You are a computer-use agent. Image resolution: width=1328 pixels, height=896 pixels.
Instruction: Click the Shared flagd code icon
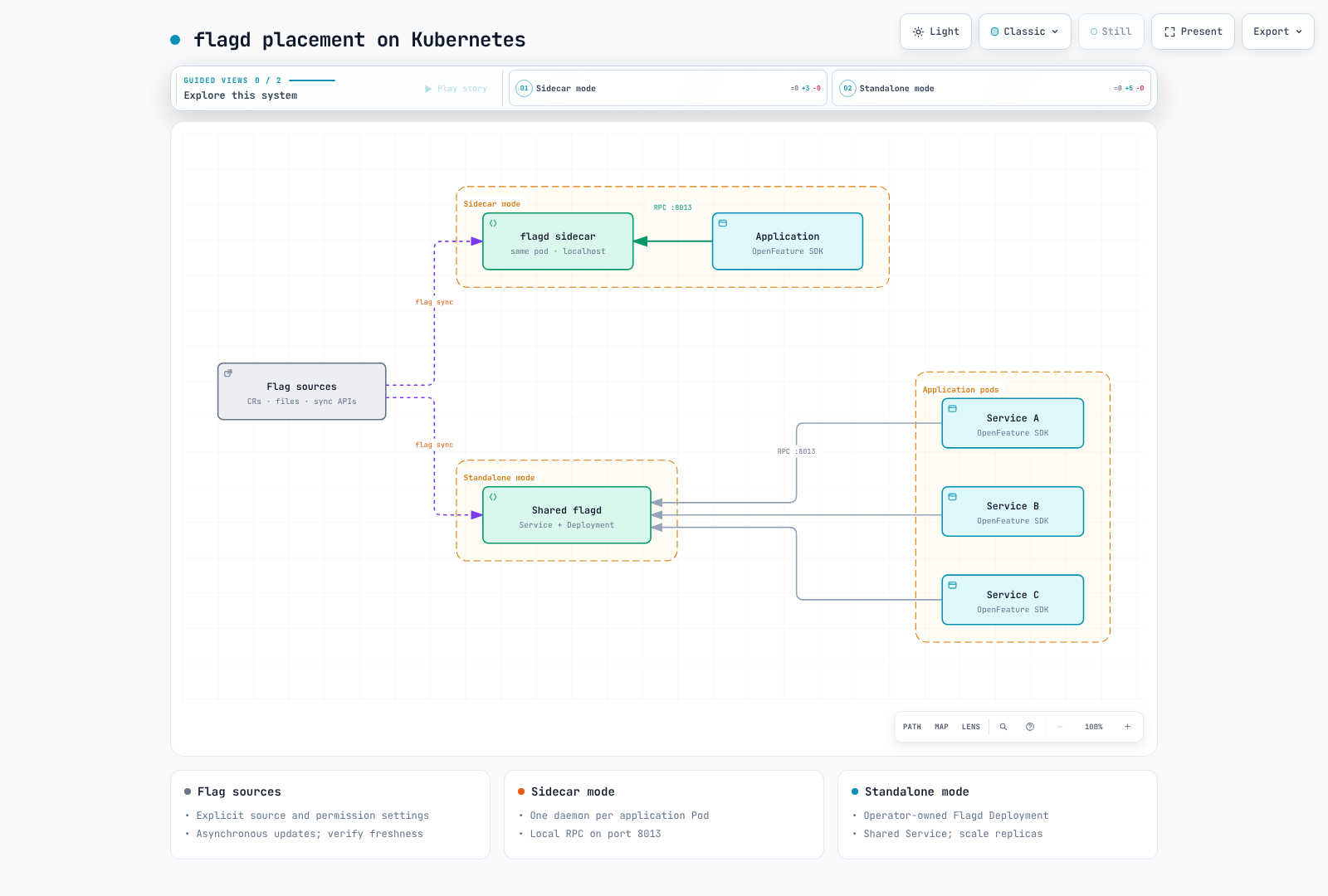pos(493,497)
